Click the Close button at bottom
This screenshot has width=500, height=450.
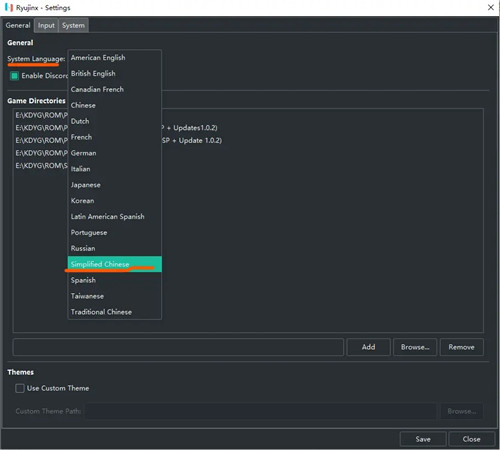pyautogui.click(x=471, y=439)
